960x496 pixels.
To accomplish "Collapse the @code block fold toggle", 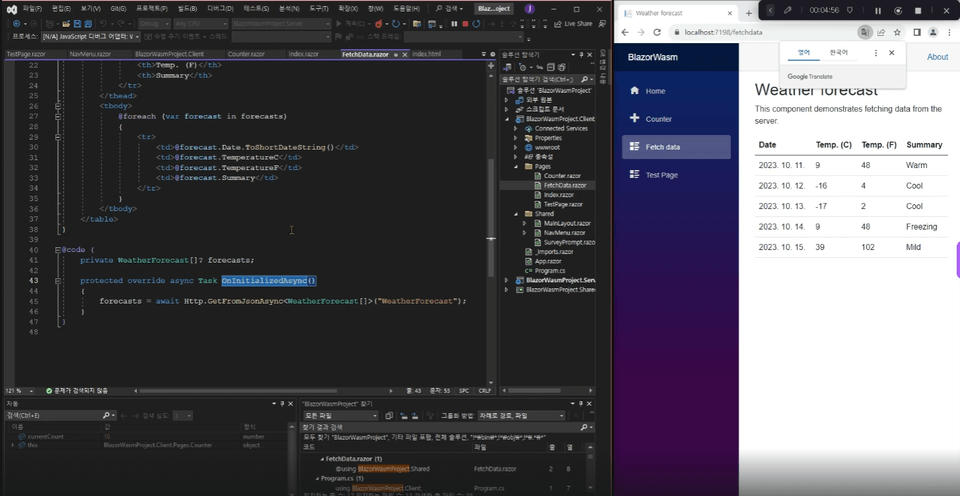I will 58,250.
